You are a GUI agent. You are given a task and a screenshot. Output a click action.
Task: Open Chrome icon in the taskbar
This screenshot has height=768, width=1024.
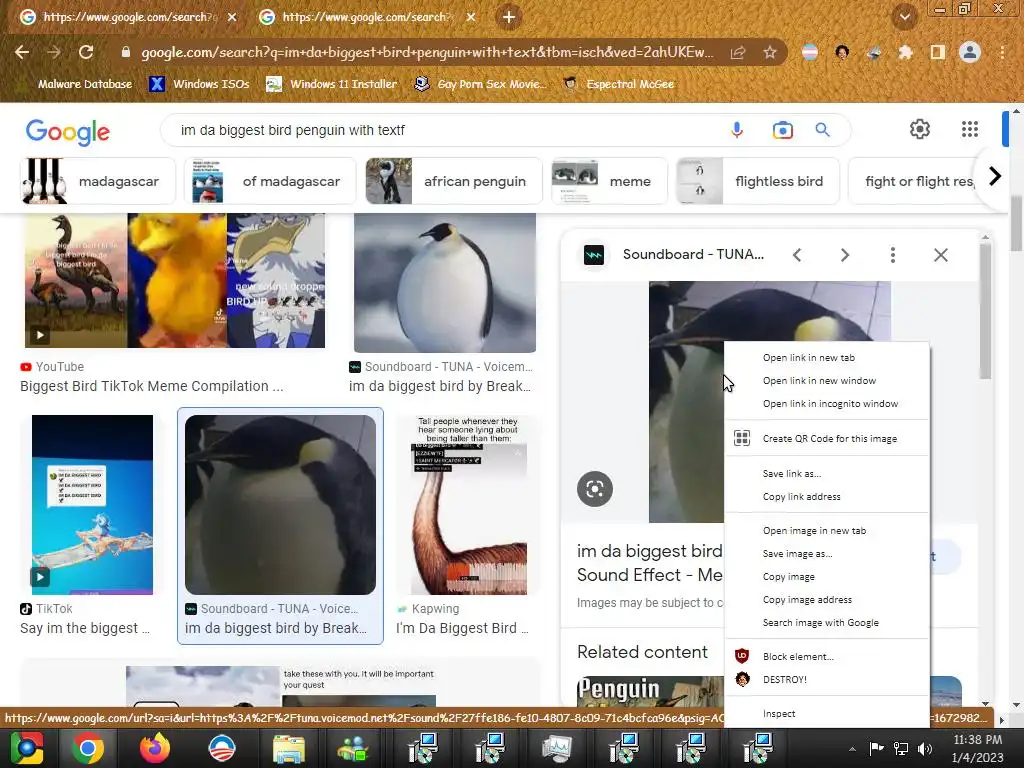(88, 748)
